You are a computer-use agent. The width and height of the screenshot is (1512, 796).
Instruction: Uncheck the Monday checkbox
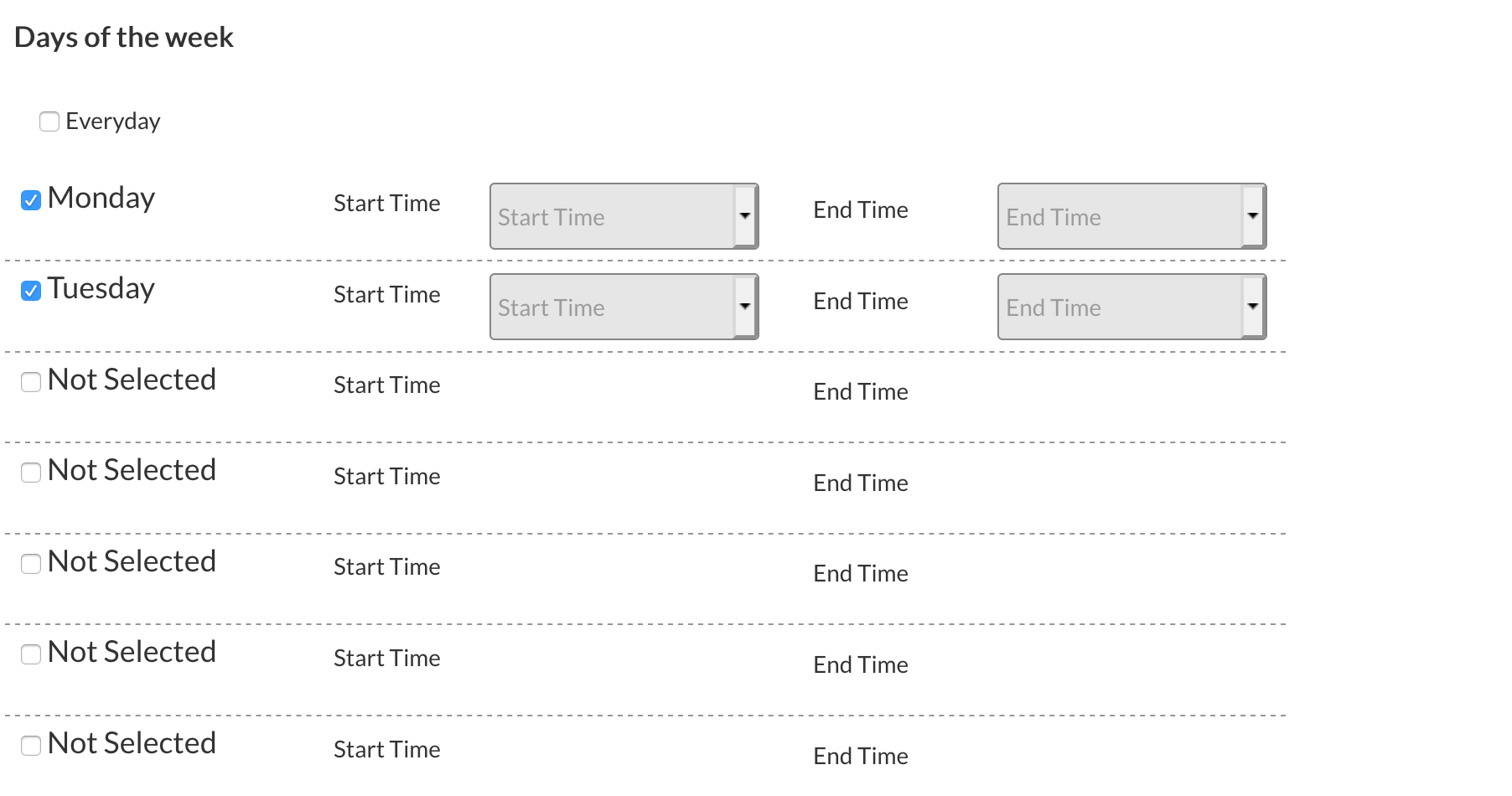[30, 199]
